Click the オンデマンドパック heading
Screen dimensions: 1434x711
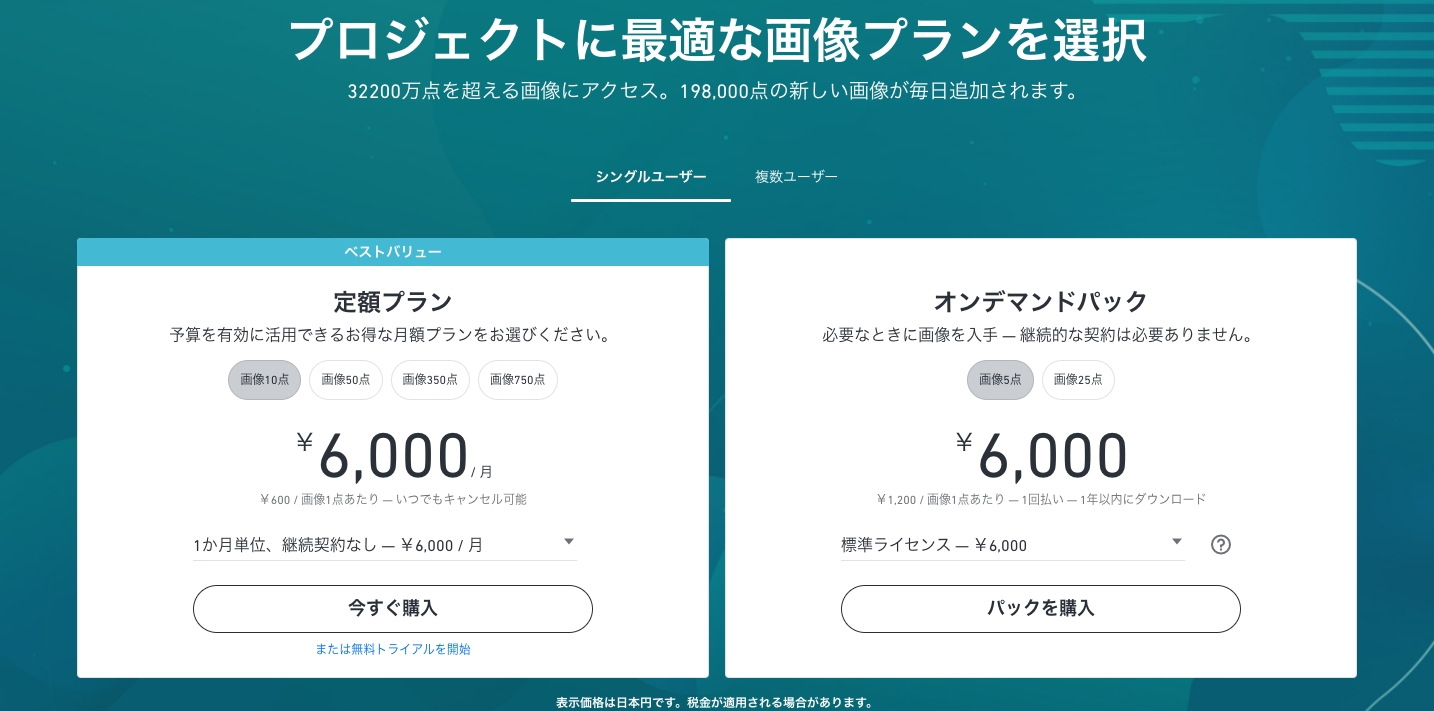(x=1040, y=301)
